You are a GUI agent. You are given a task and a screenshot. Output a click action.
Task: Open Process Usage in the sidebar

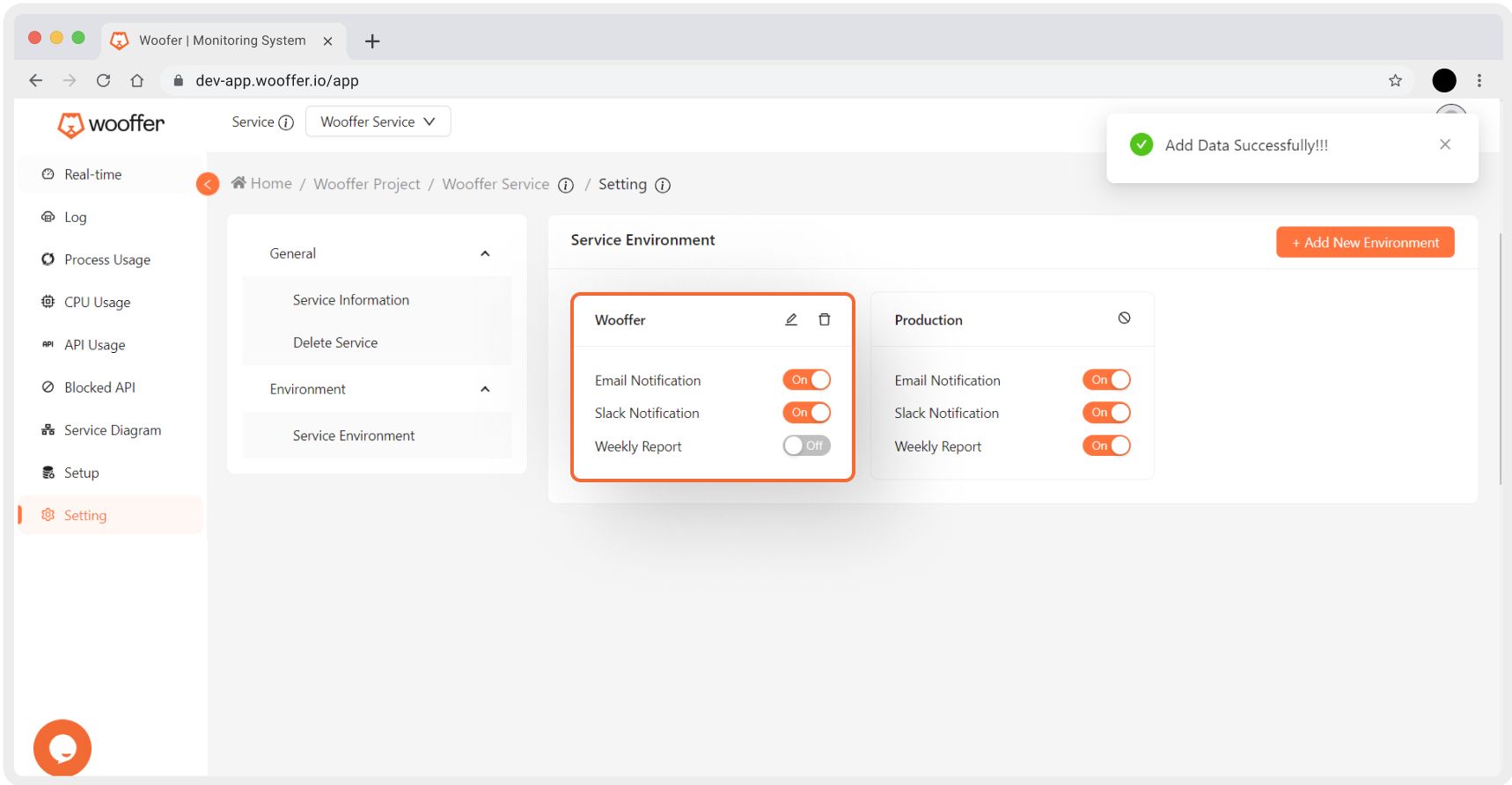point(111,260)
